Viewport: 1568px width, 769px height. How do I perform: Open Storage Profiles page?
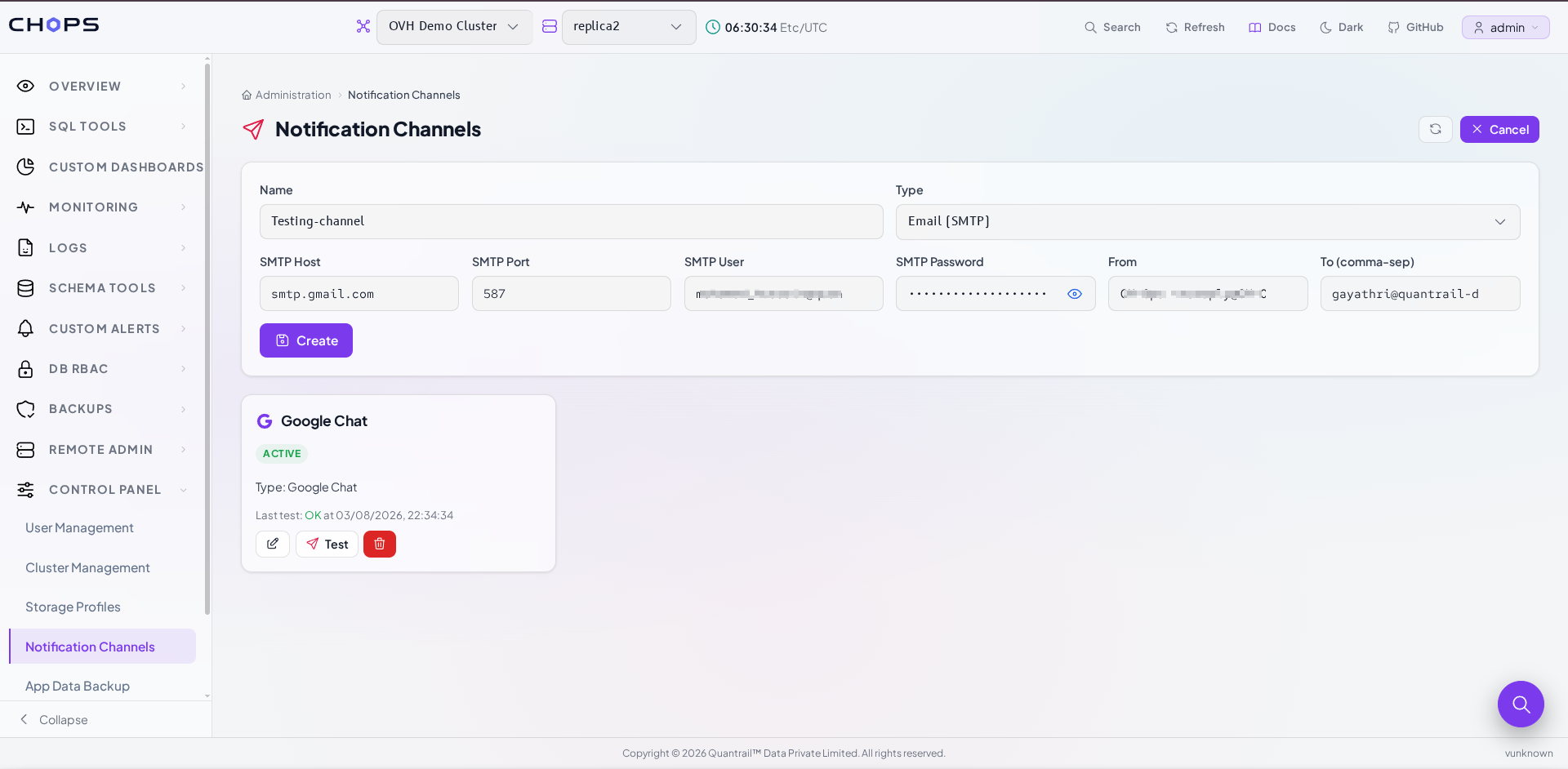tap(73, 607)
